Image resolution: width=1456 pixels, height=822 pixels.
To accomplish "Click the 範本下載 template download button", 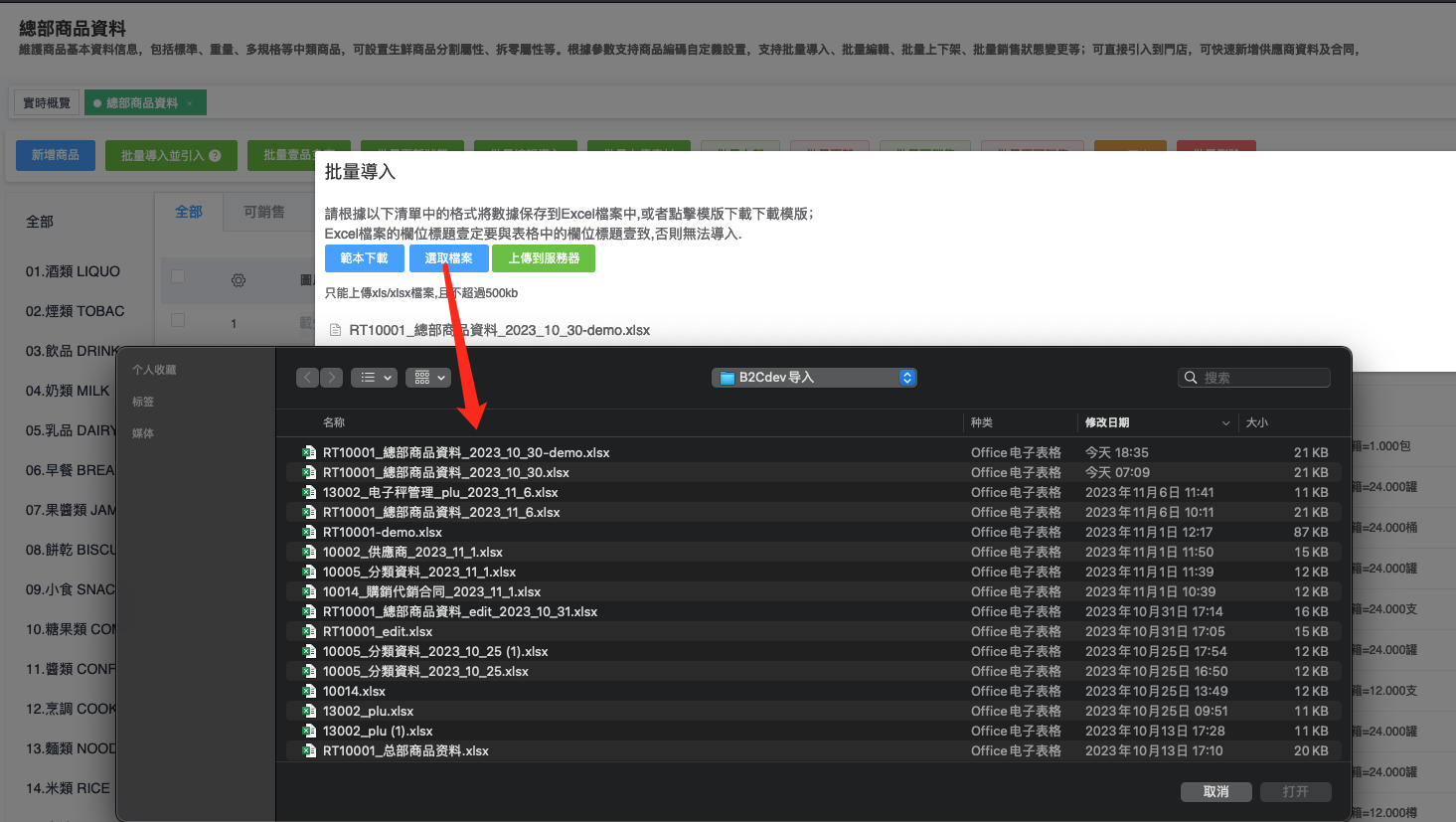I will click(364, 258).
